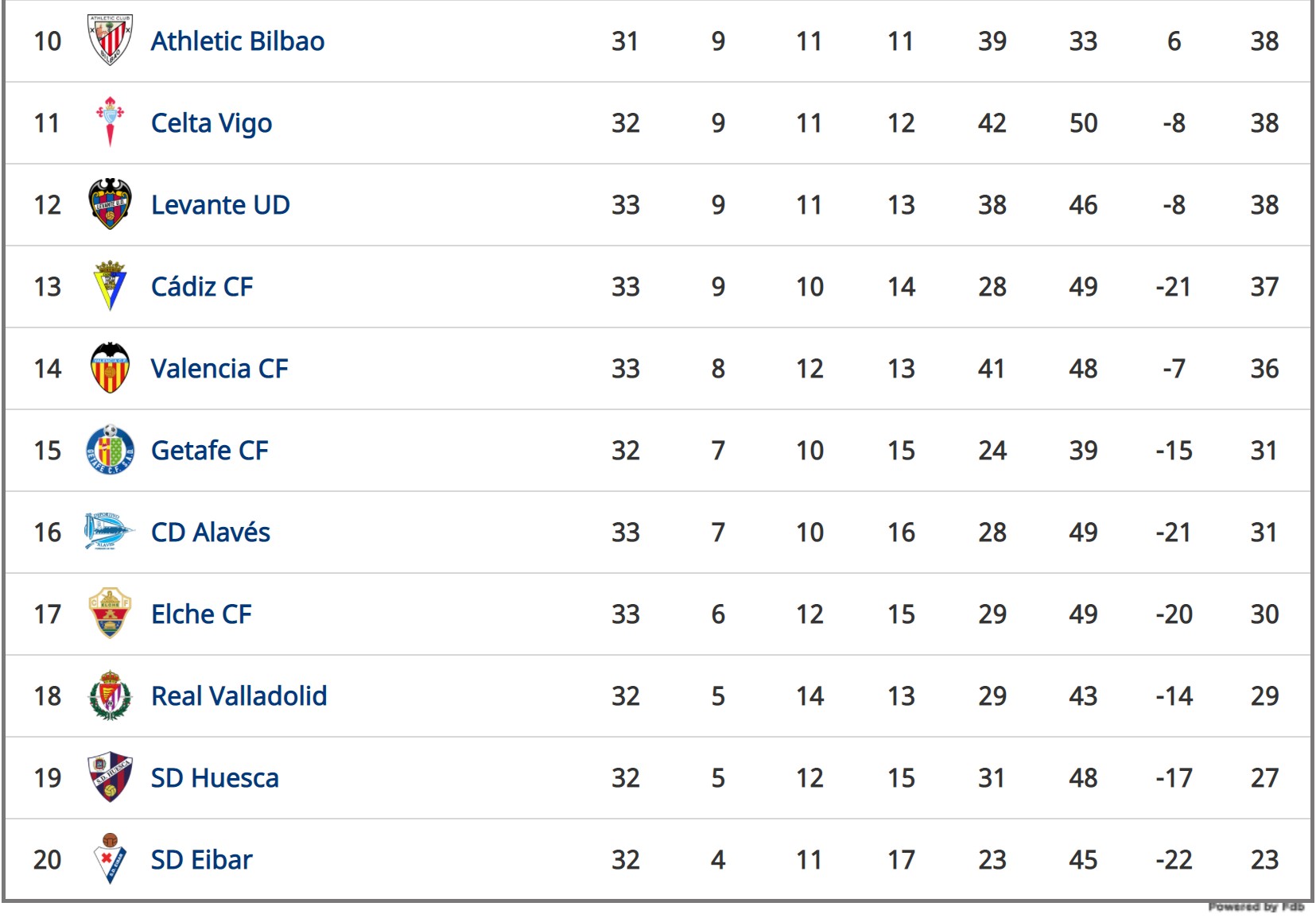The image size is (1316, 918).
Task: Click the Valencia CF bat crest
Action: pos(110,367)
